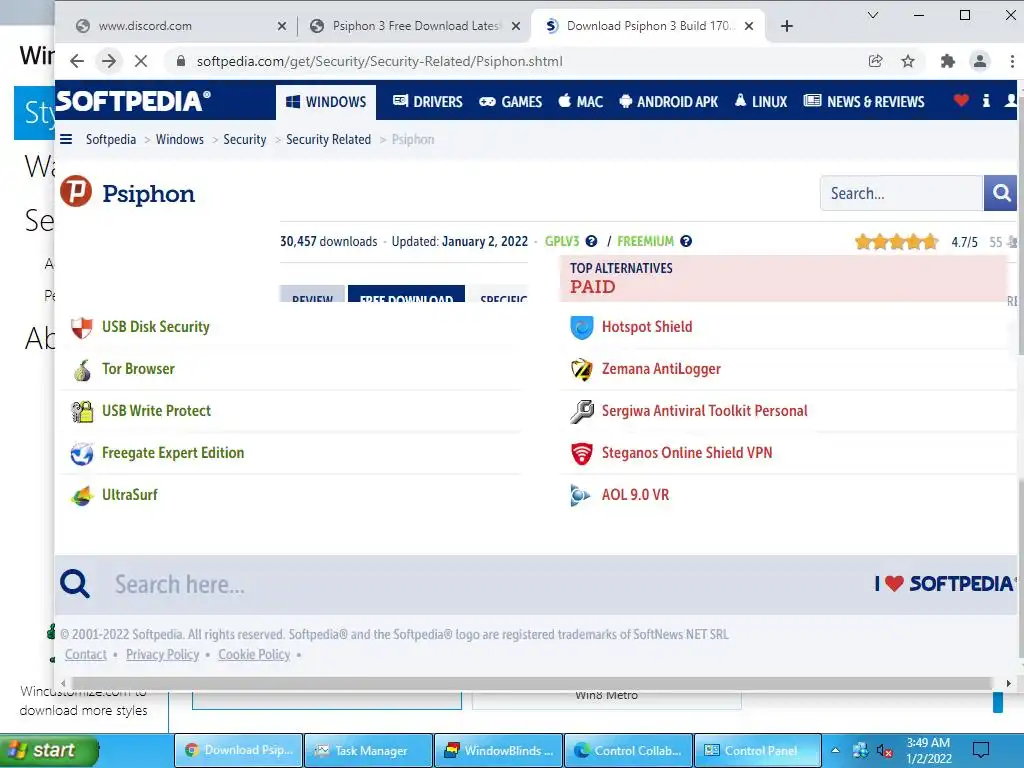The image size is (1024, 768).
Task: Close the www.discord.com tab
Action: click(x=281, y=26)
